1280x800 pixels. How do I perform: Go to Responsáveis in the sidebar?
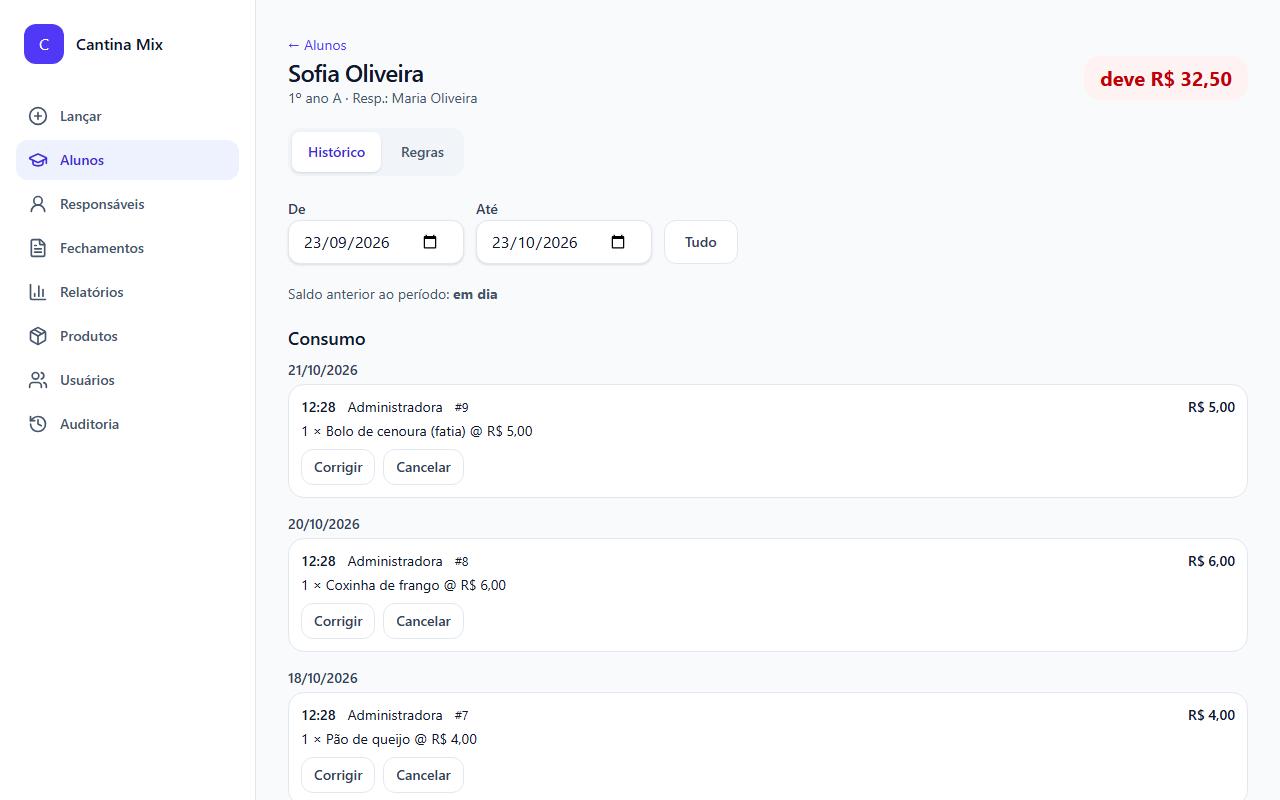pyautogui.click(x=127, y=204)
